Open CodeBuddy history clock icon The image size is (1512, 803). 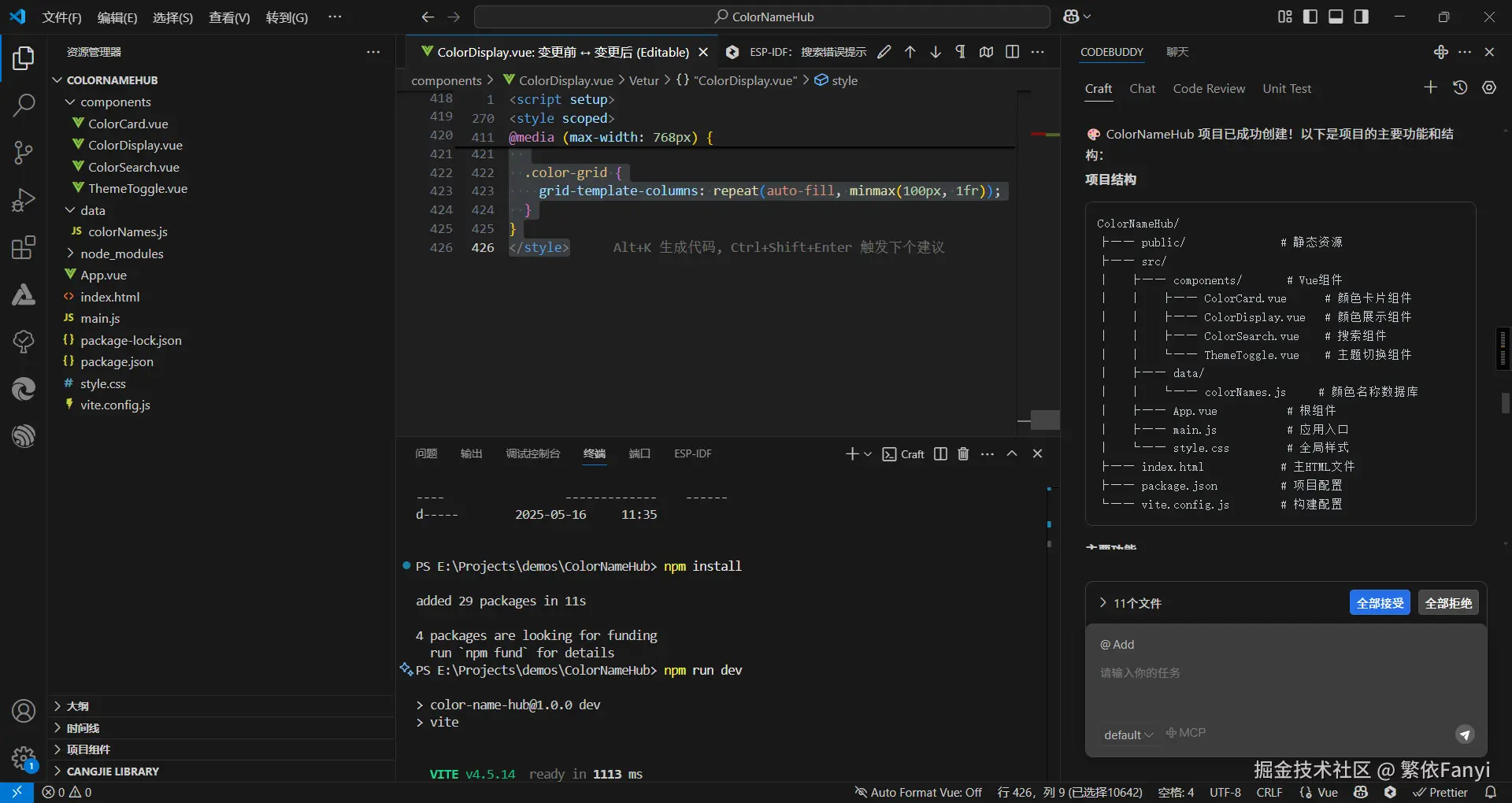click(x=1460, y=87)
